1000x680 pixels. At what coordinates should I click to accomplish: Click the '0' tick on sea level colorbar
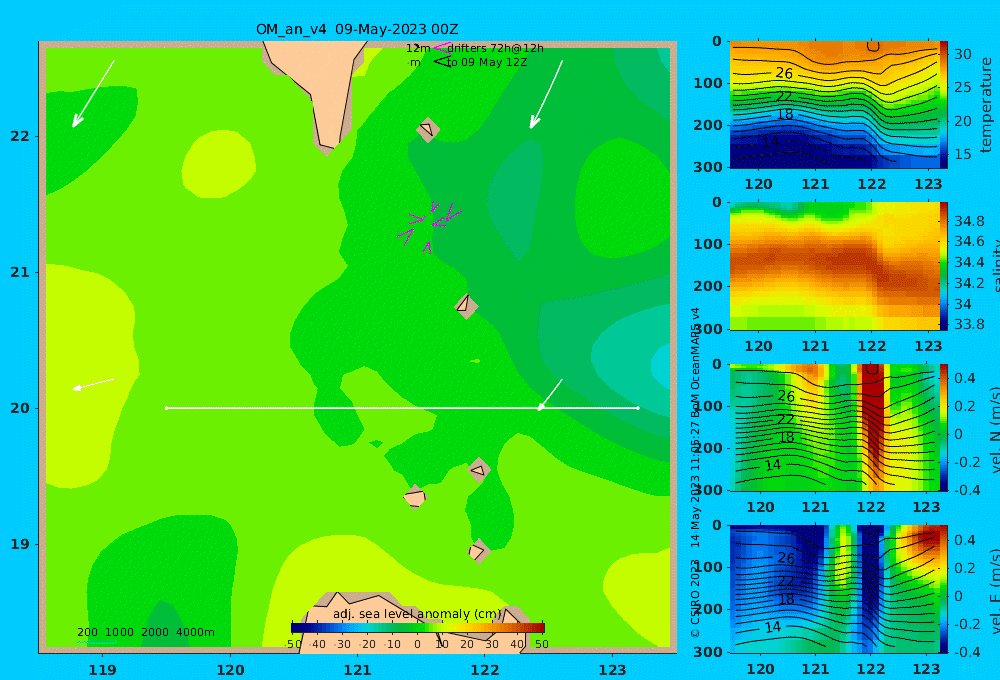[417, 644]
